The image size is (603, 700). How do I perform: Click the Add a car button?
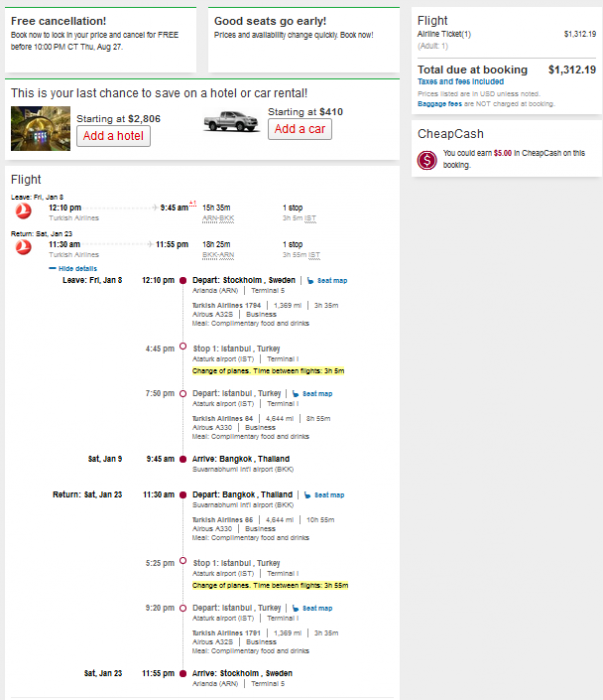click(x=298, y=129)
